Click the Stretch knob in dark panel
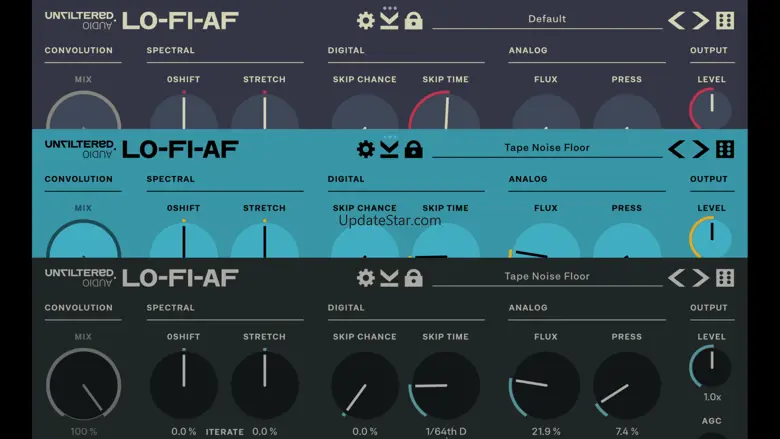The width and height of the screenshot is (780, 439). 265,385
